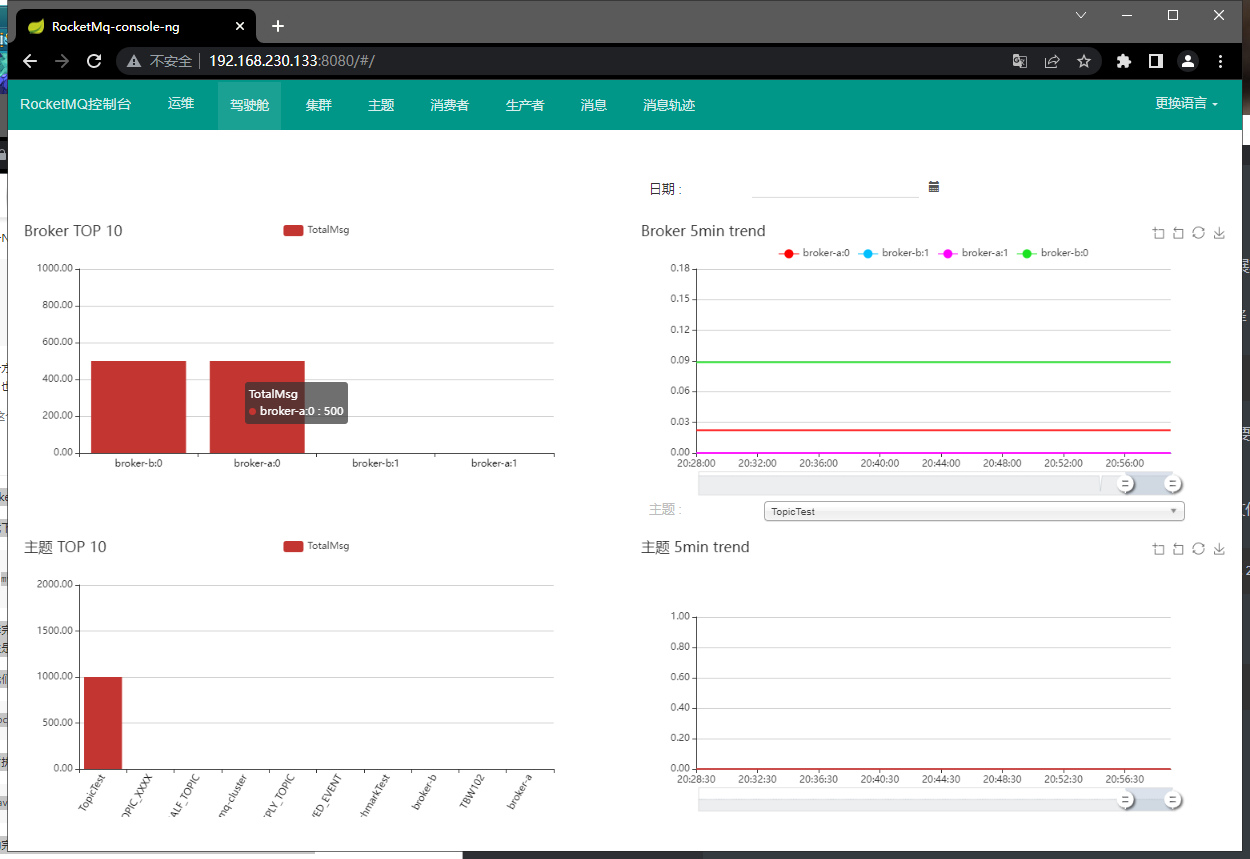This screenshot has width=1250, height=859.
Task: Click the broker-b:0 bar in Broker TOP 10
Action: [138, 407]
